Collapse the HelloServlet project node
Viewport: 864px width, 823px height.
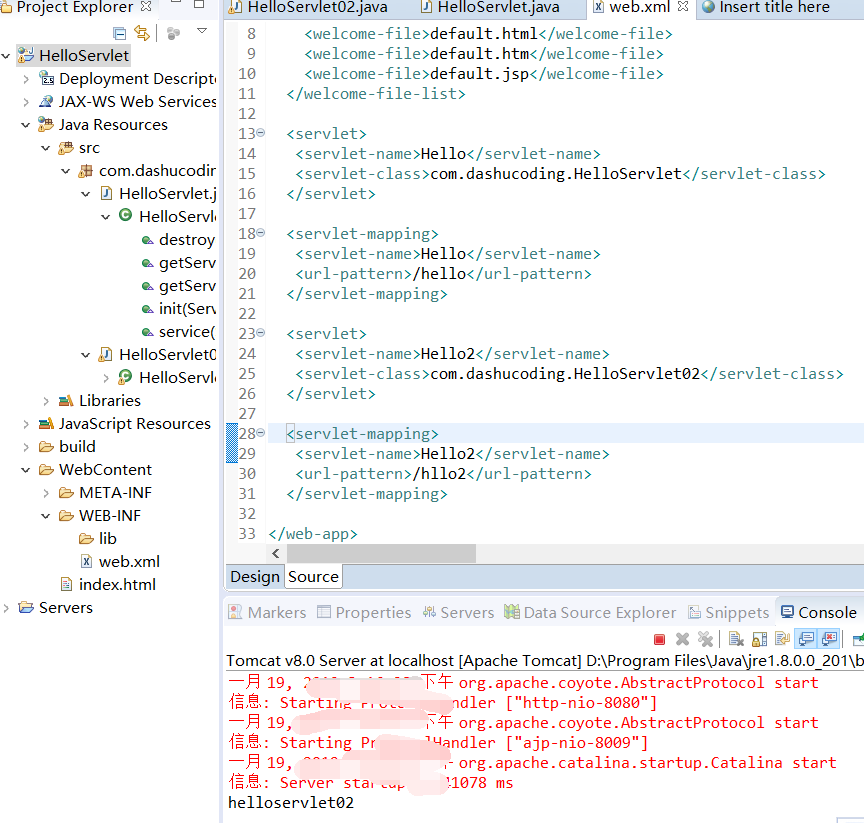click(6, 56)
